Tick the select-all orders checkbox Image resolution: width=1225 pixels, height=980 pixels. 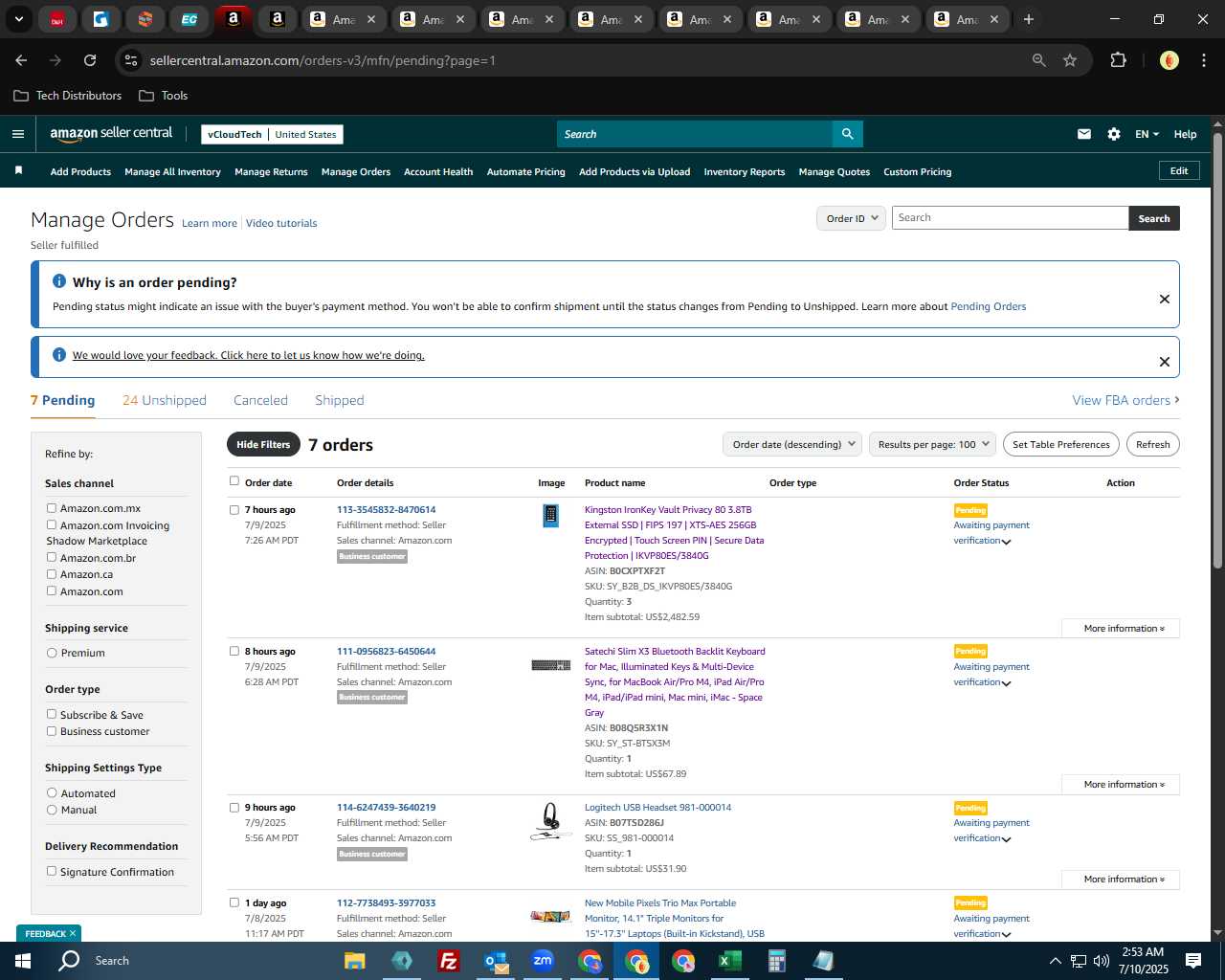234,481
